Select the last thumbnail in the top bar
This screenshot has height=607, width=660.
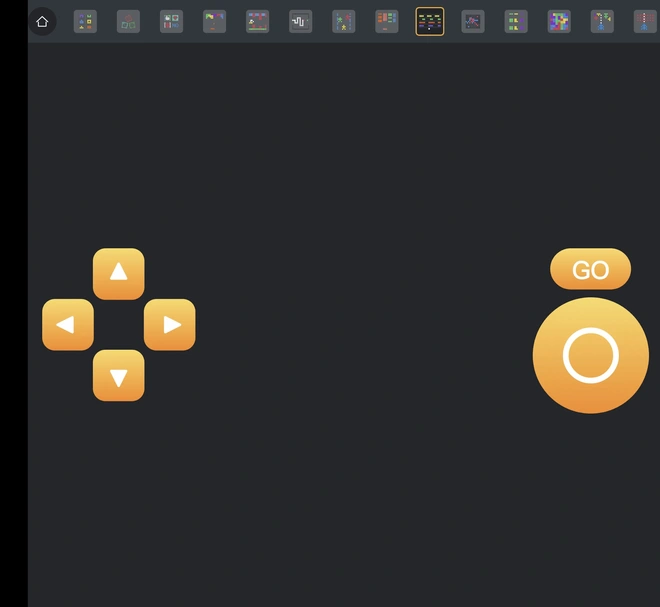click(x=645, y=21)
